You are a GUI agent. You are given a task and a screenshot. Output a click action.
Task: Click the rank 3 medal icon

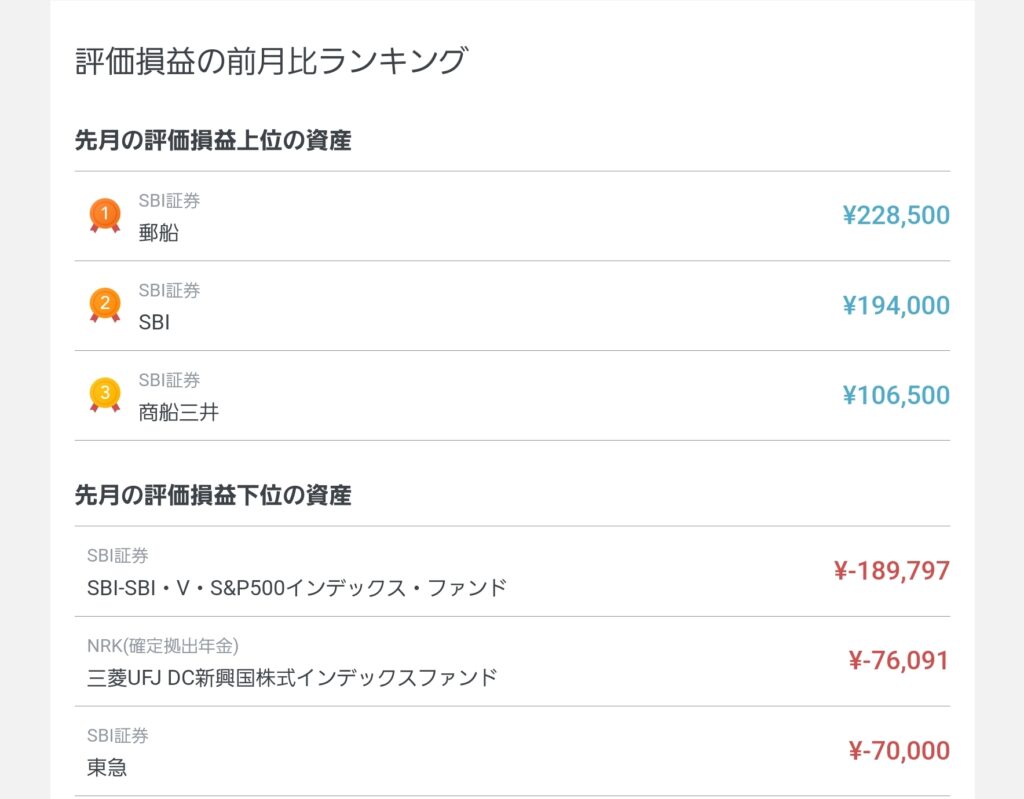[104, 394]
